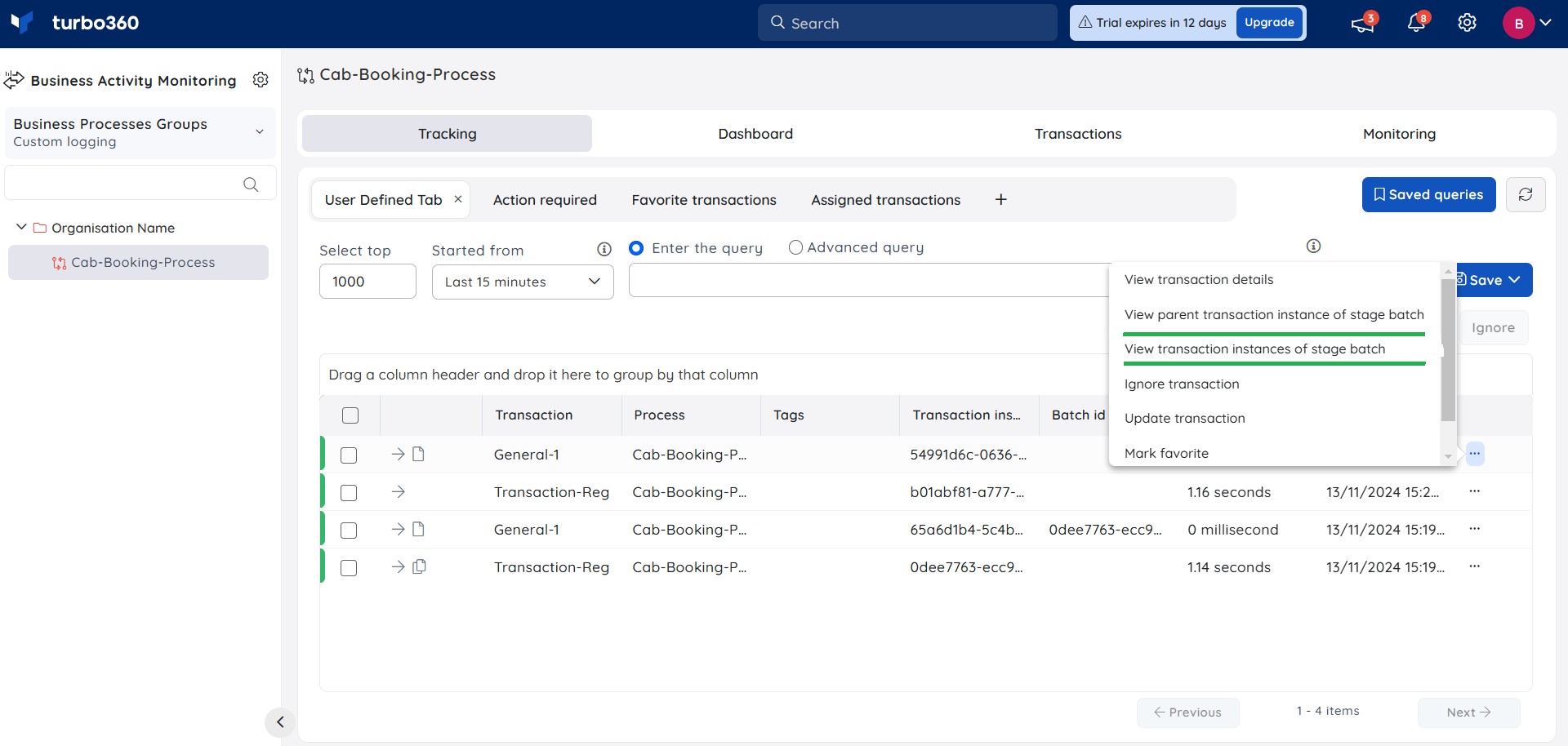This screenshot has width=1568, height=746.
Task: Click the top Search box
Action: point(907,23)
